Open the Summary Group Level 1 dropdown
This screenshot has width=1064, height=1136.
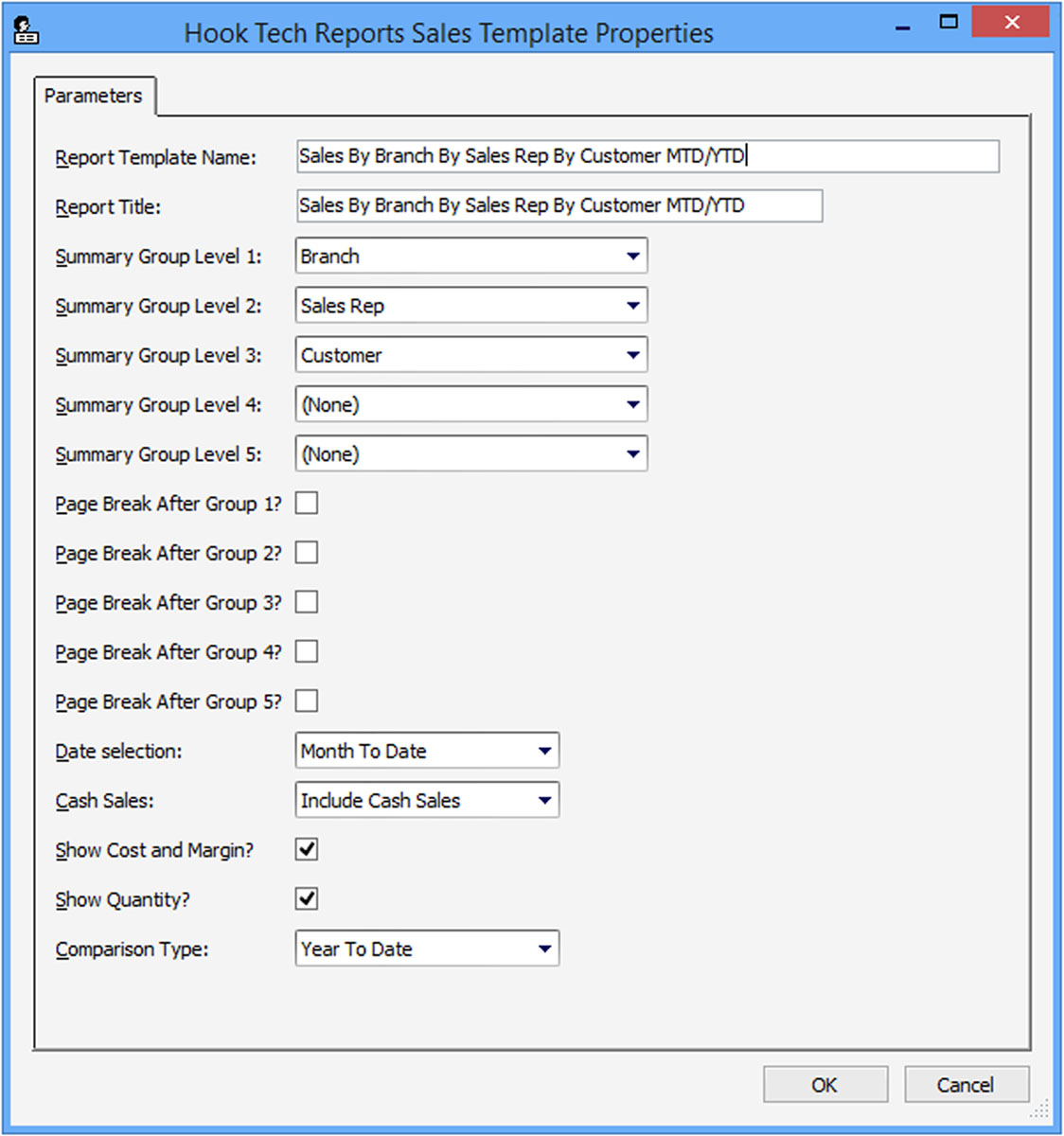471,256
